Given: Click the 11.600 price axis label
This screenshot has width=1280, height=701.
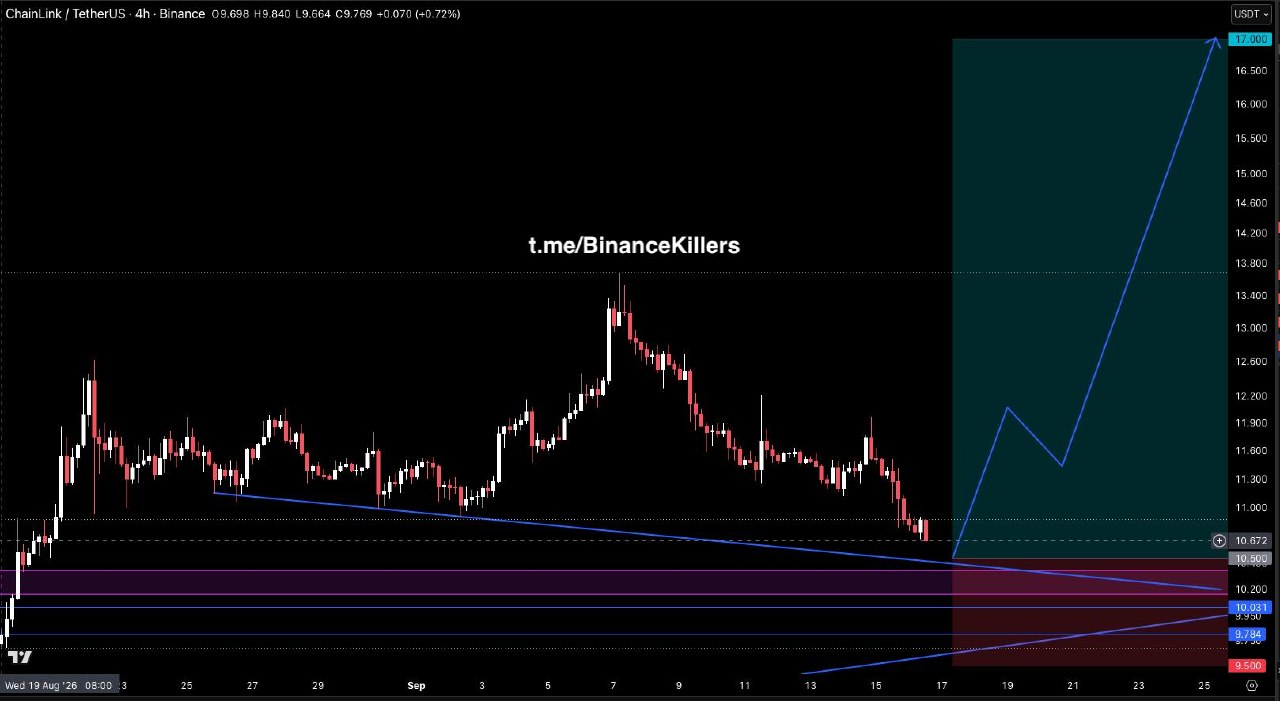Looking at the screenshot, I should (1250, 451).
